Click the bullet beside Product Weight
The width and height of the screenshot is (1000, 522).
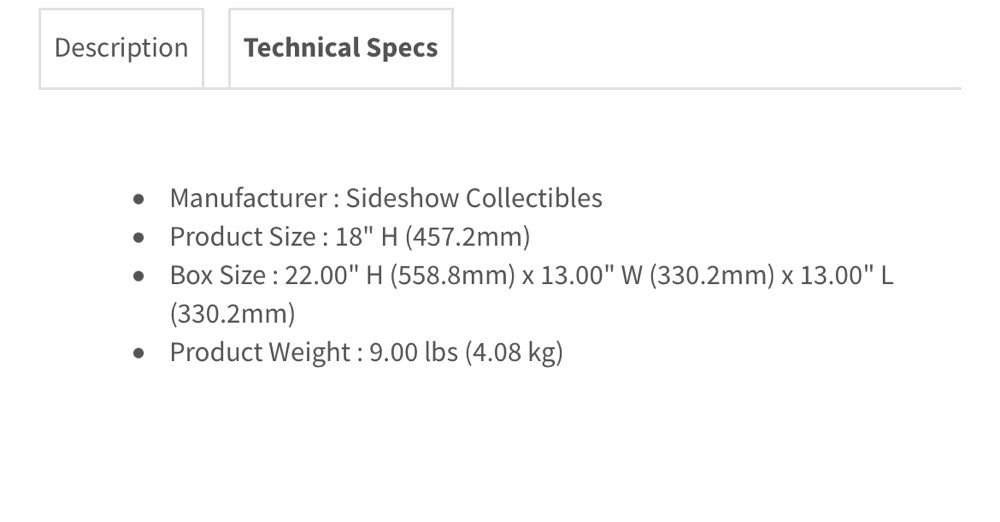coord(139,353)
